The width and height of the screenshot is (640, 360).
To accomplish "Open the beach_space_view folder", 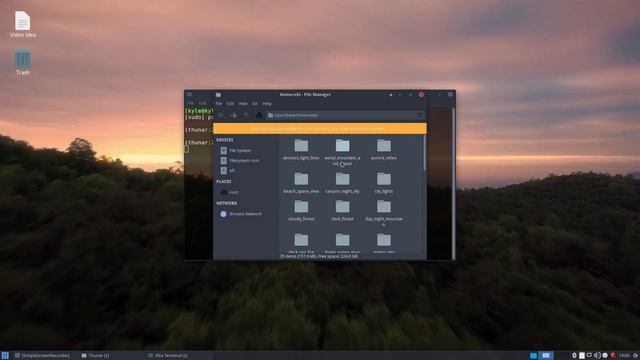I will tap(301, 183).
